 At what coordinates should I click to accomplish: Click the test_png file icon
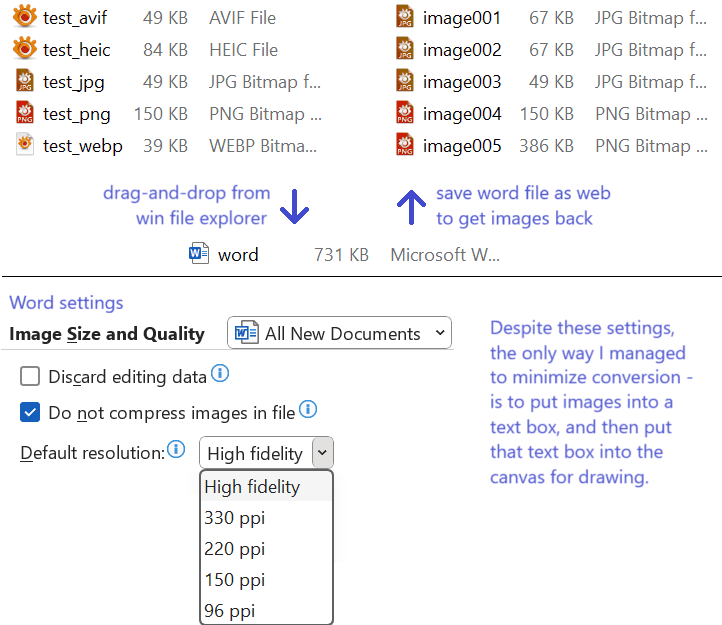[25, 114]
